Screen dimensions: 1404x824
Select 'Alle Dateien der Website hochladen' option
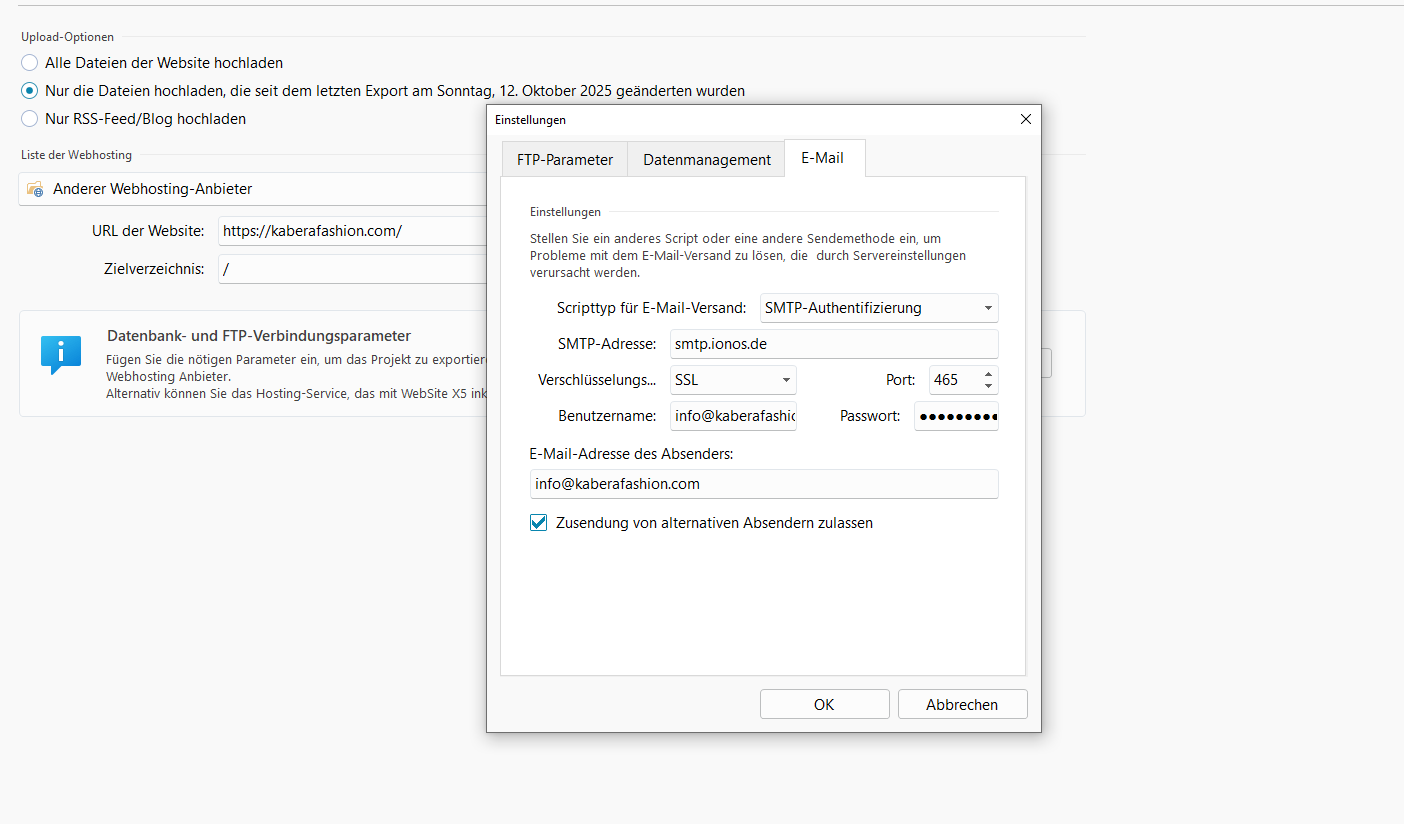(x=30, y=63)
